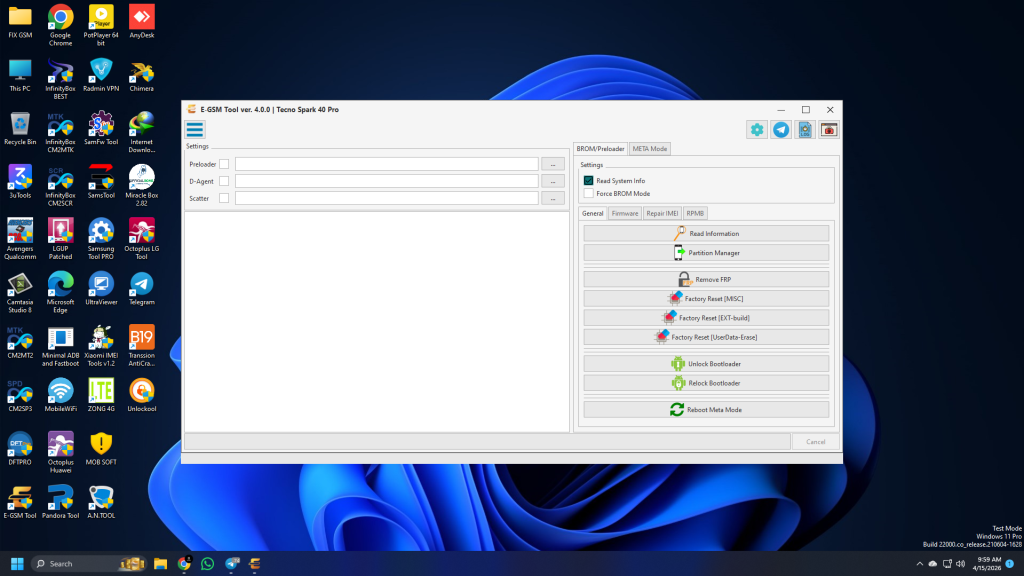Check the Scatter checkbox
The image size is (1024, 576).
224,198
